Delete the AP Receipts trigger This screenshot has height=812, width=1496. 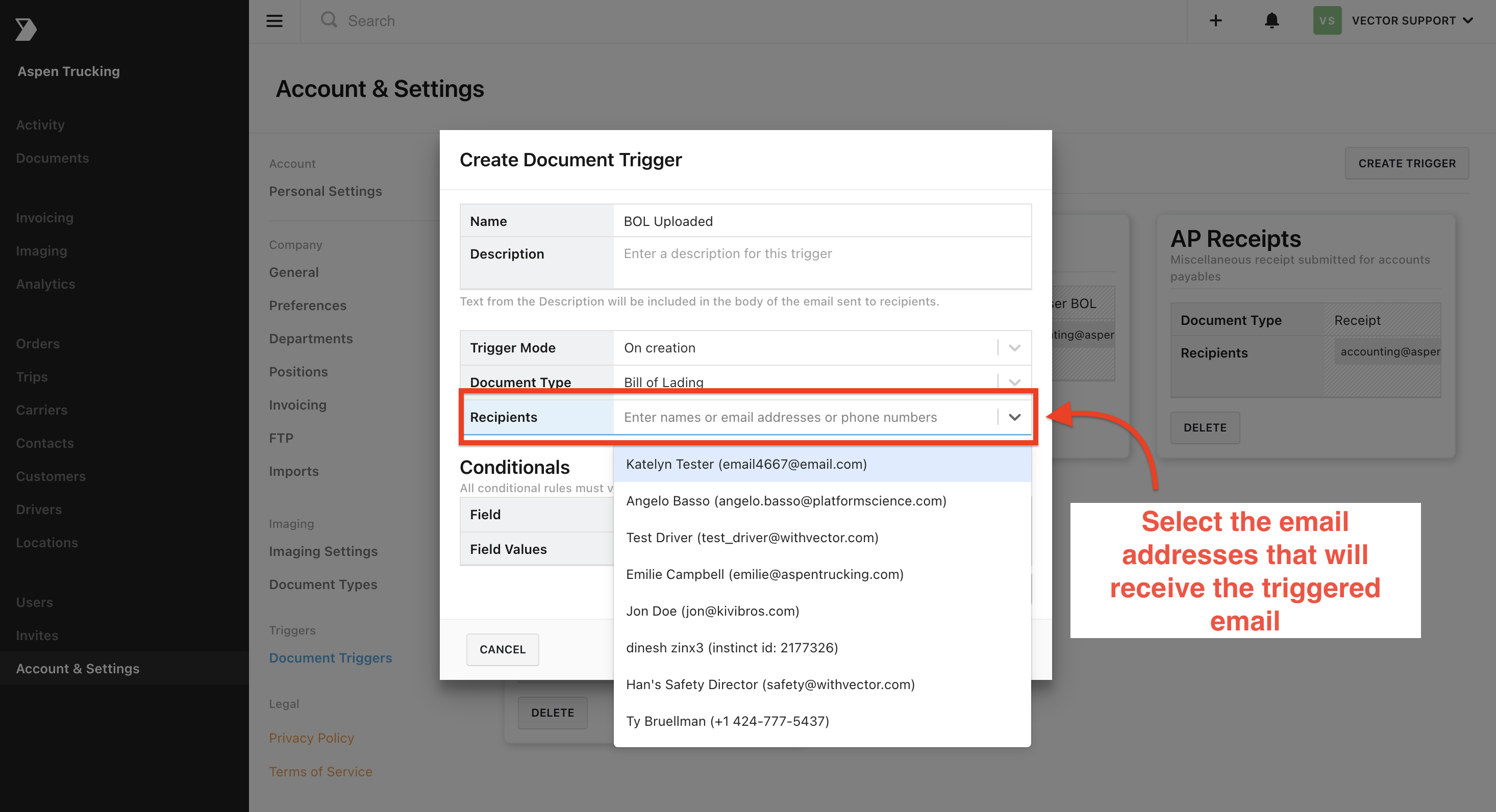point(1205,428)
